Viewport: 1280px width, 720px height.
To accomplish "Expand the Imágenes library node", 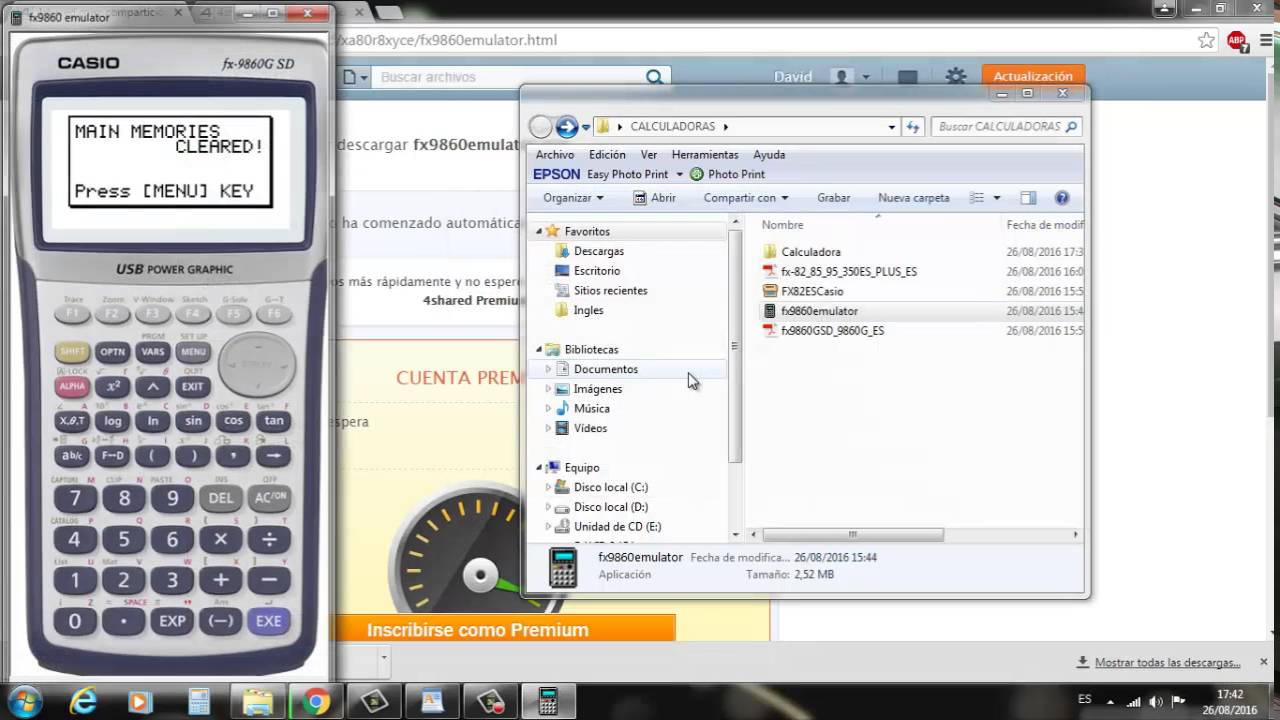I will (x=548, y=389).
